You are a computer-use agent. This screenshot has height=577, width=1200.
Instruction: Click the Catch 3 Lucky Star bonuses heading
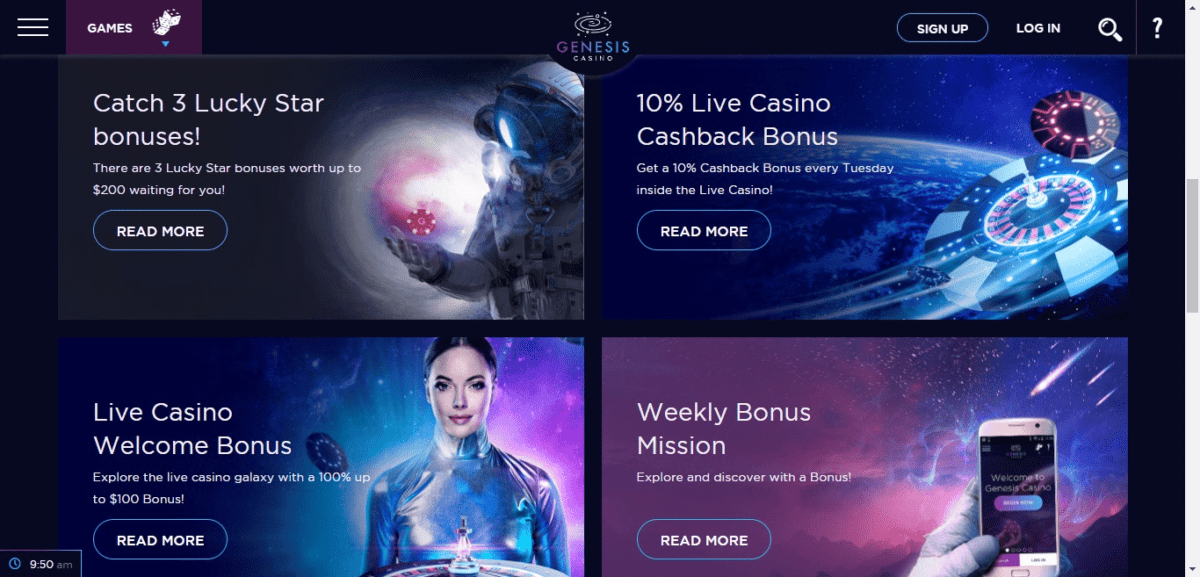tap(208, 119)
